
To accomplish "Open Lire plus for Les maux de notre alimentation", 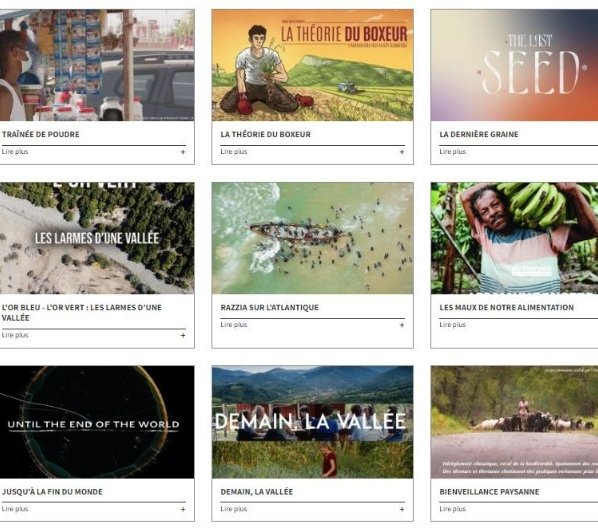I will click(453, 325).
